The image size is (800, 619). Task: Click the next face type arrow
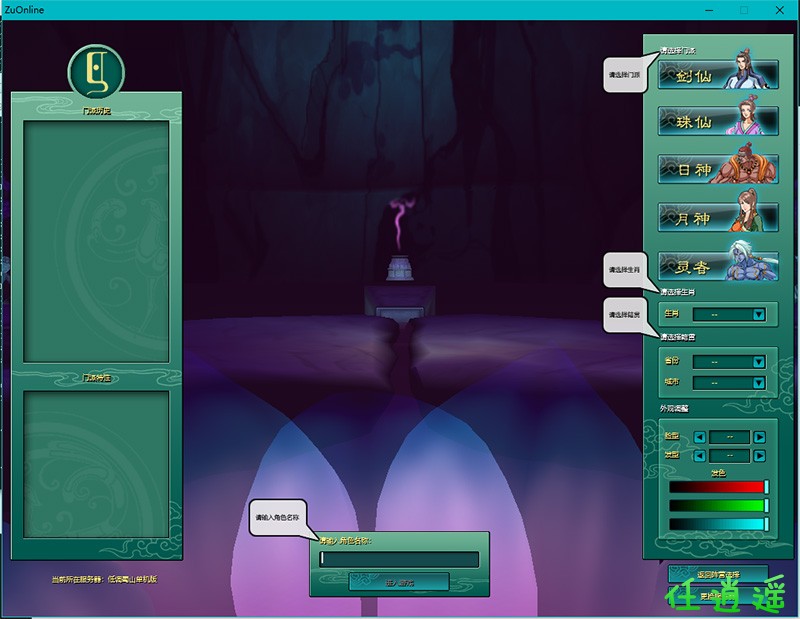[760, 437]
